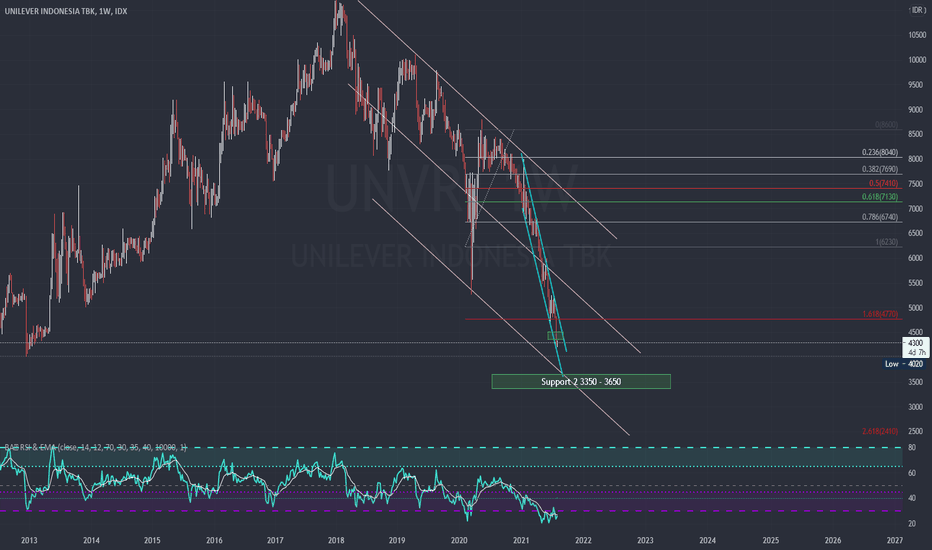Screen dimensions: 932x550
Task: Select the 0.236(8040) Fibonacci level label
Action: pos(880,152)
